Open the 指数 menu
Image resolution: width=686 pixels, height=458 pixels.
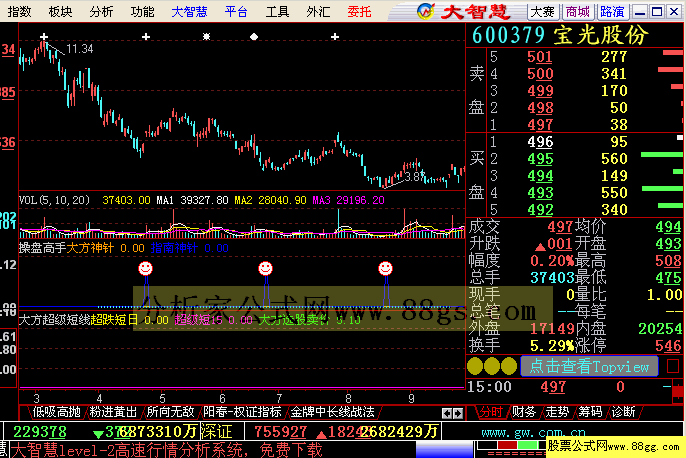19,11
